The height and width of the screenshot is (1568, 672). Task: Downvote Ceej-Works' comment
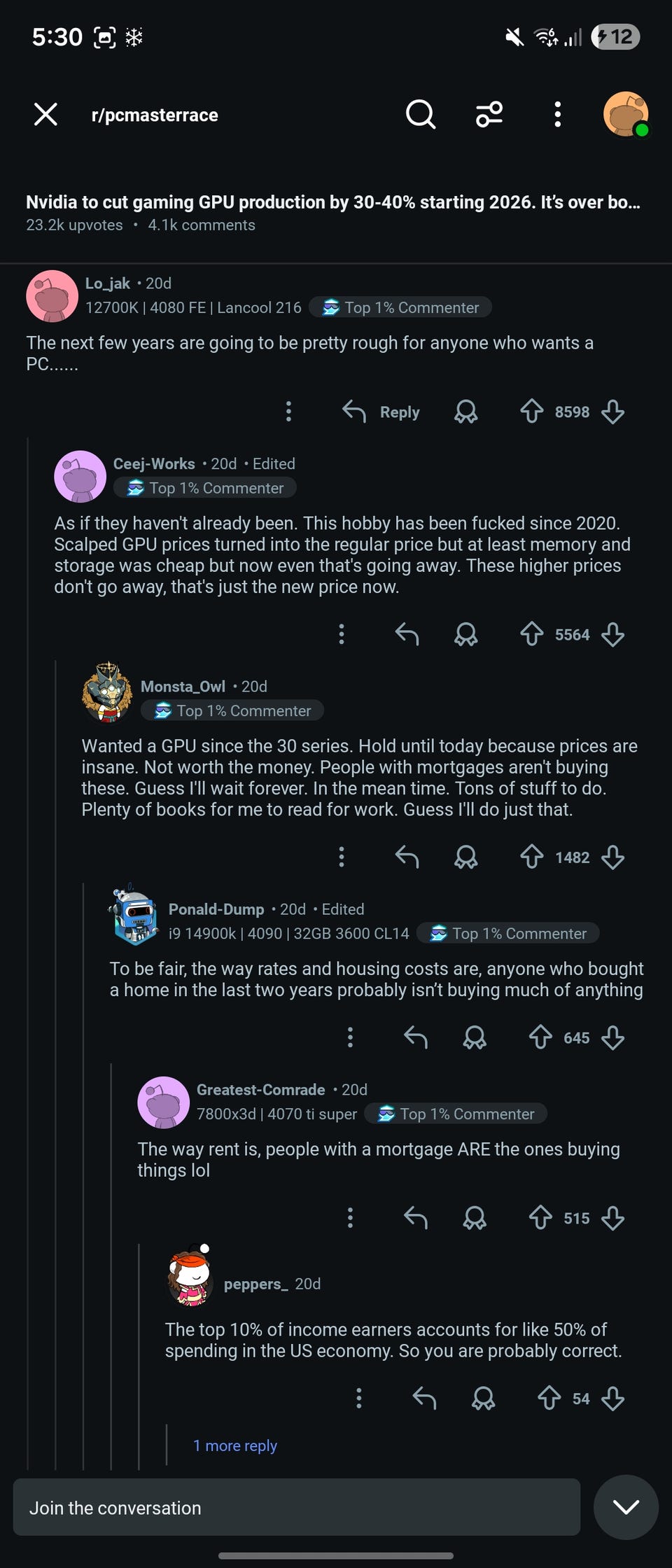[612, 634]
